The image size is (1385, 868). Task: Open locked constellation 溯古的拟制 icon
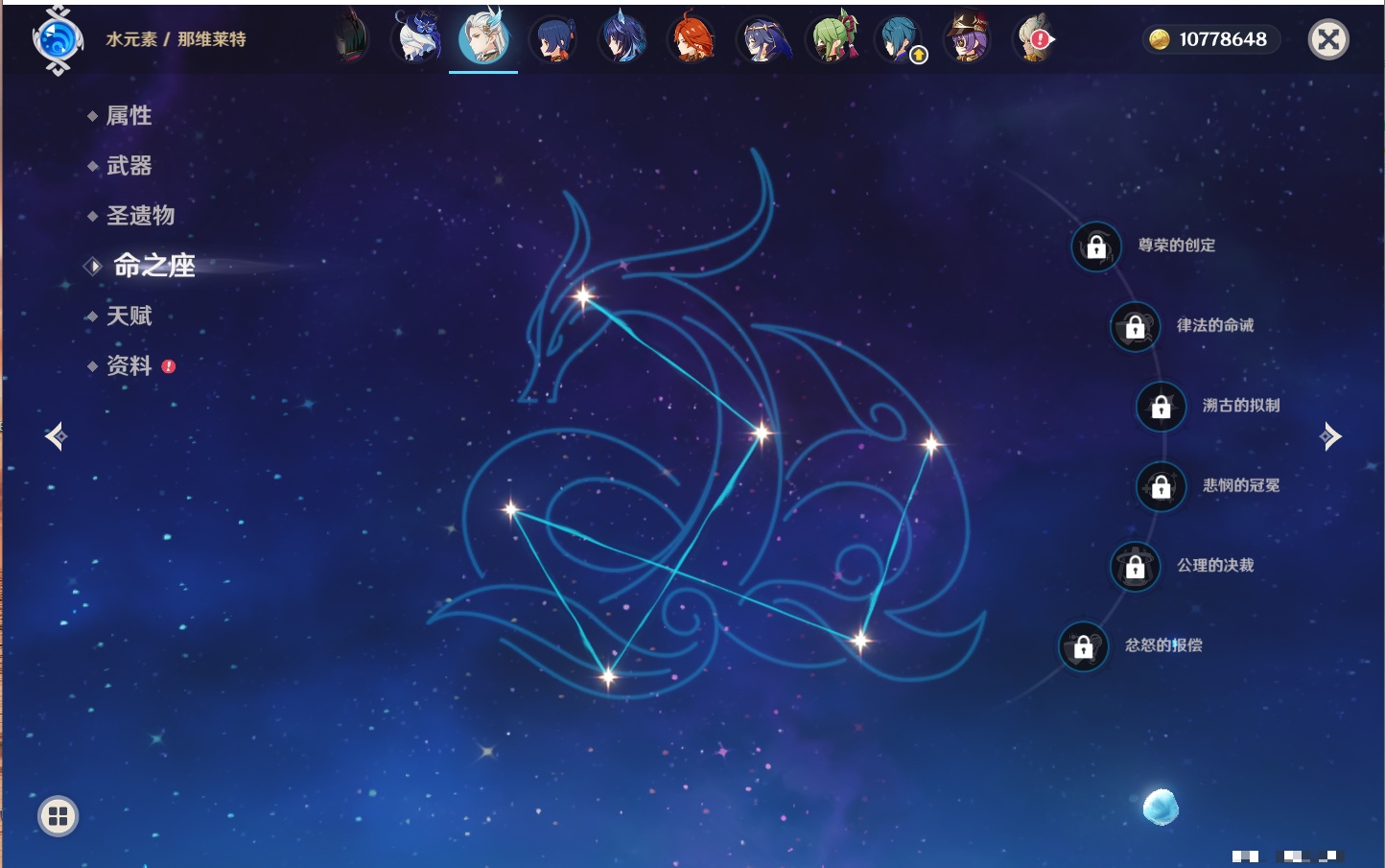[1162, 407]
